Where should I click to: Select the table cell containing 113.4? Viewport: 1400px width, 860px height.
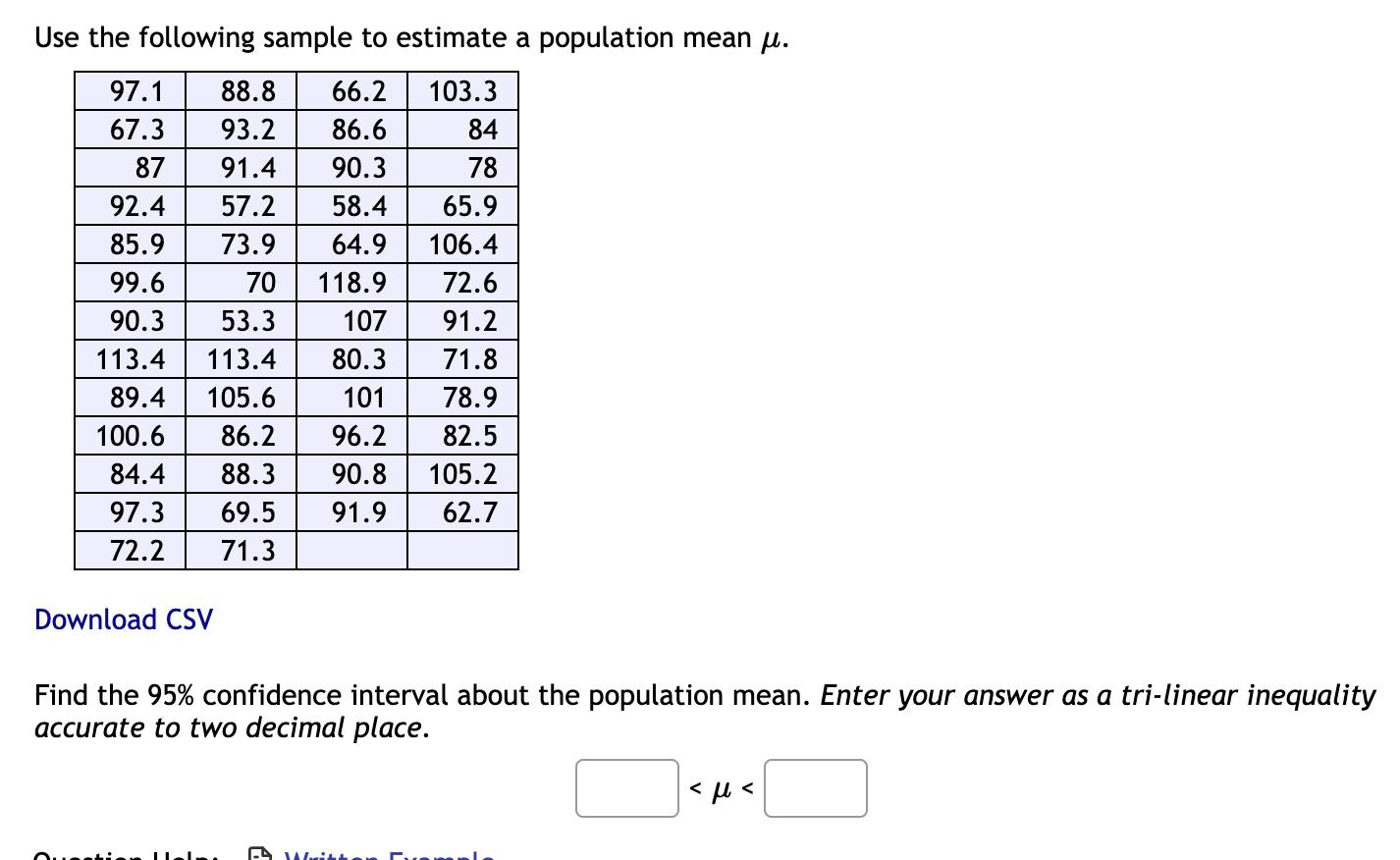129,358
